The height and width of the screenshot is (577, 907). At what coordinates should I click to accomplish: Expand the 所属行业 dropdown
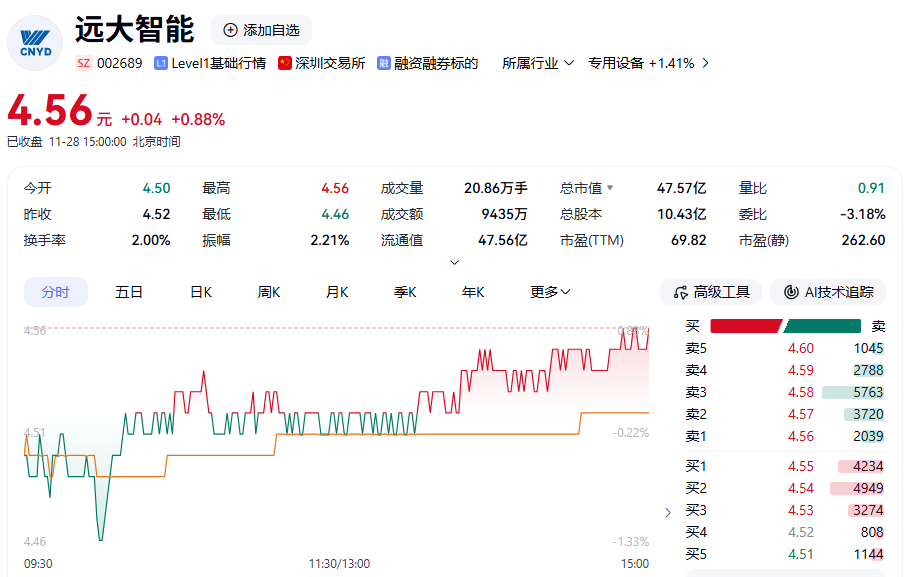pos(538,63)
